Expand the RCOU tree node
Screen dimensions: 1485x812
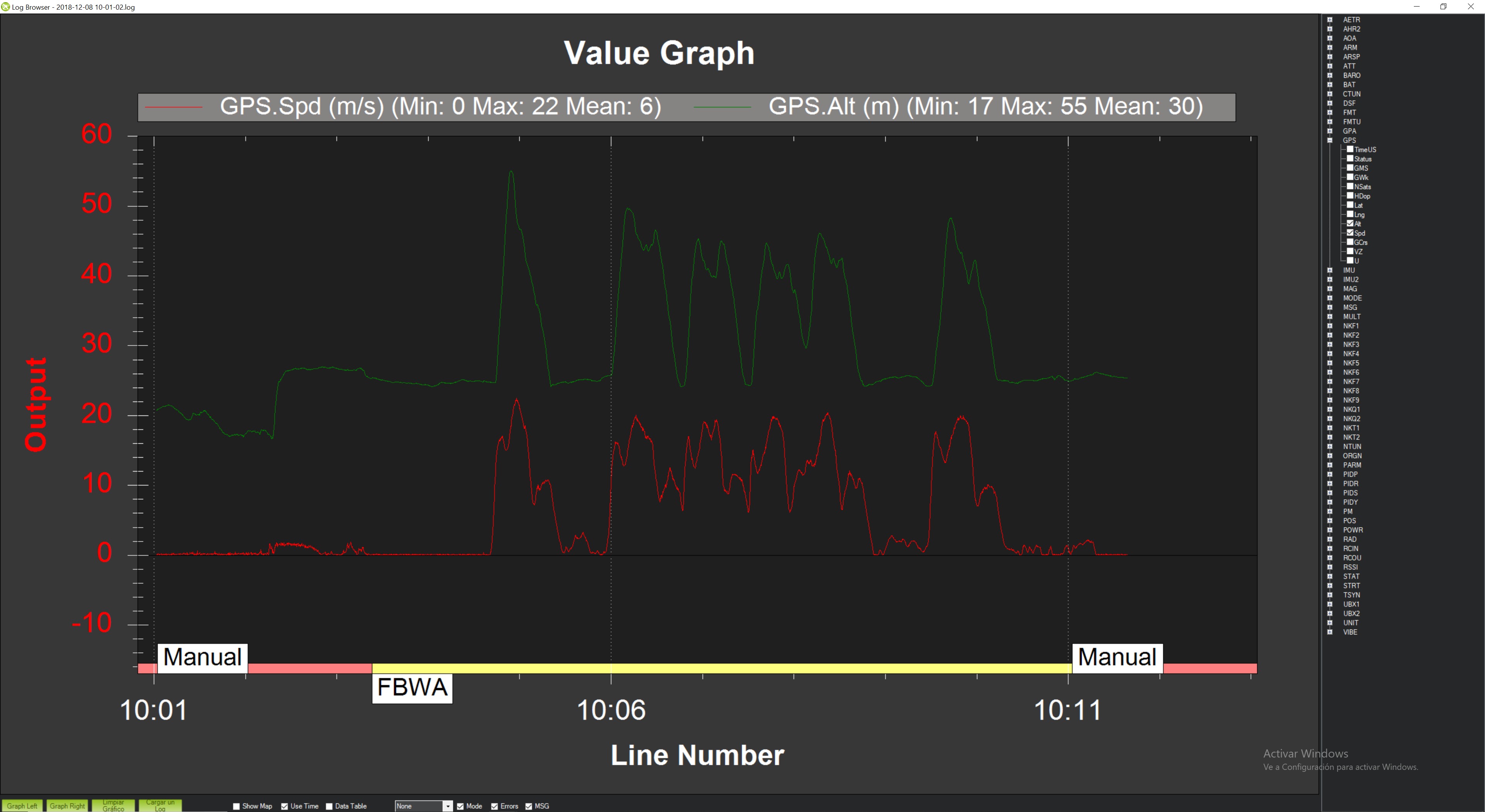1330,557
